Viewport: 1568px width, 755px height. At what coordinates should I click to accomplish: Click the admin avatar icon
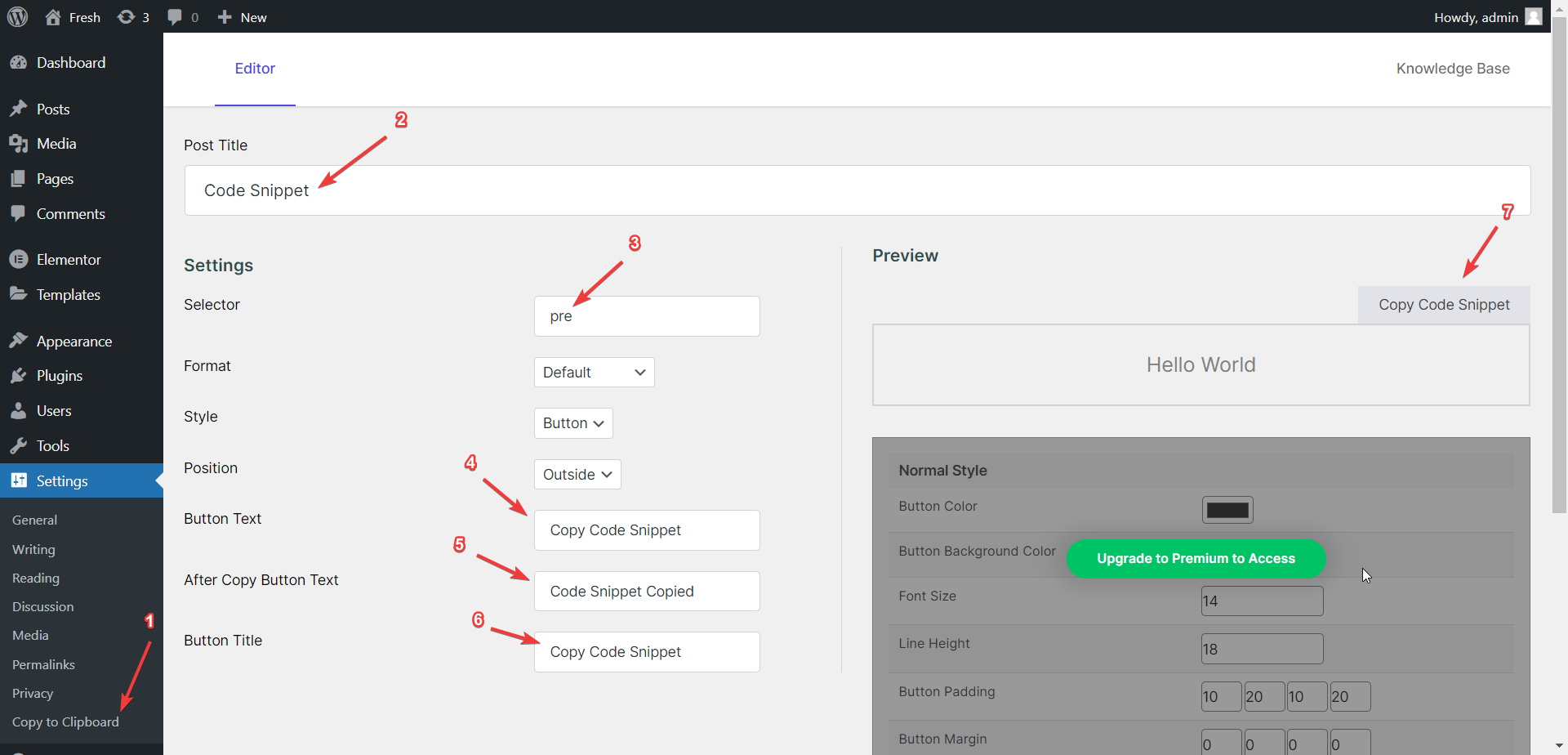[x=1534, y=17]
